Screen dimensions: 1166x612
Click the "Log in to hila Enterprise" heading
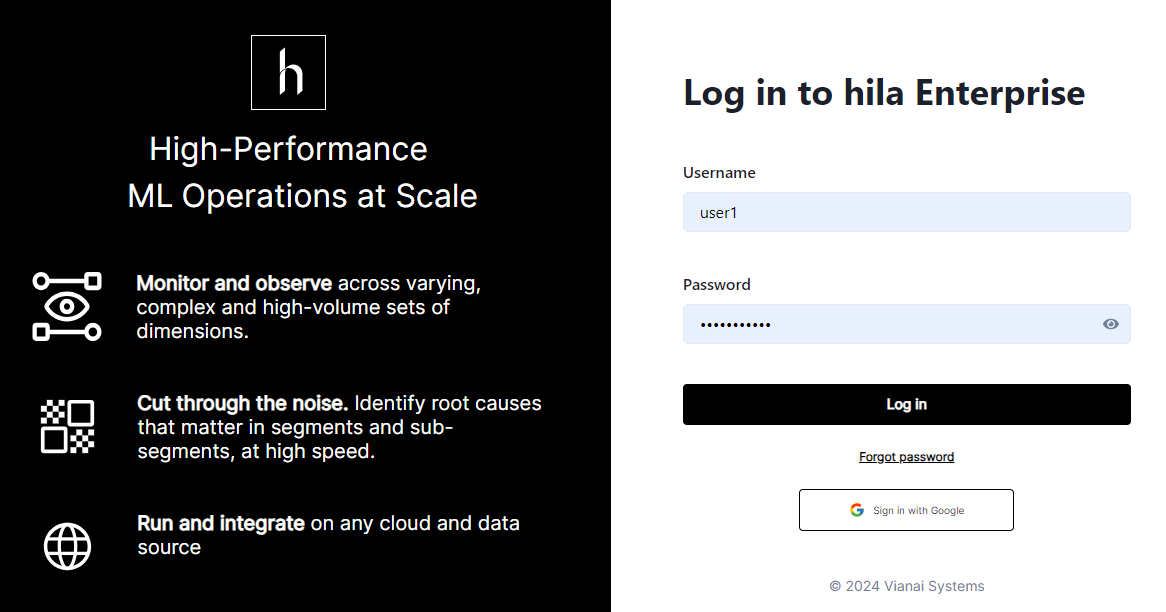pyautogui.click(x=884, y=93)
